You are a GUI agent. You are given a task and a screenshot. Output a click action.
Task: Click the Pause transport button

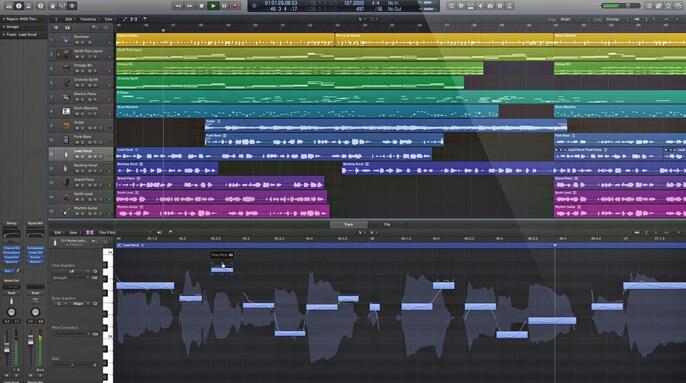pyautogui.click(x=224, y=6)
